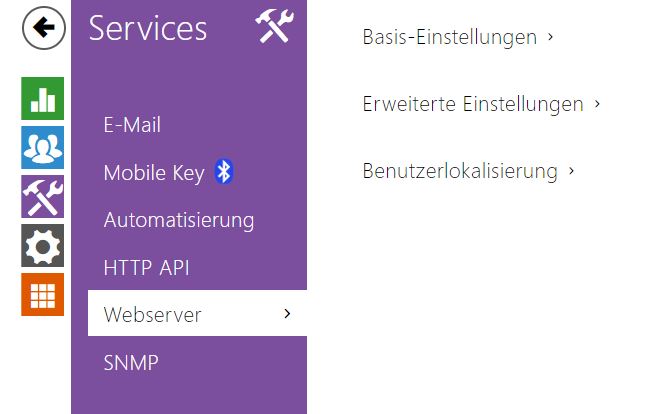The height and width of the screenshot is (414, 645).
Task: Click the tools icon in the Services header
Action: click(274, 27)
